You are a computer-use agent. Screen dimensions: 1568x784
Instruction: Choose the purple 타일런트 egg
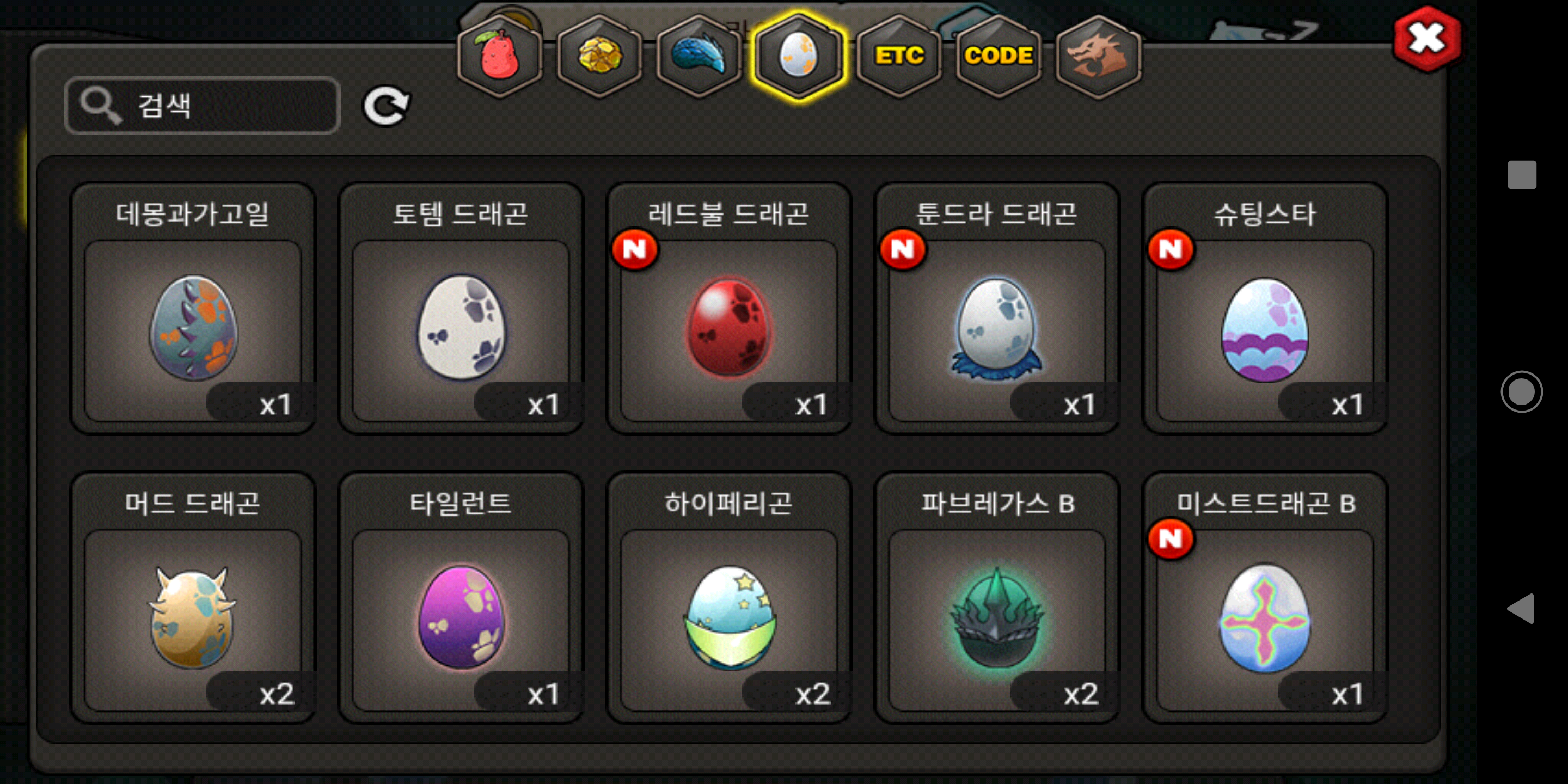[461, 598]
